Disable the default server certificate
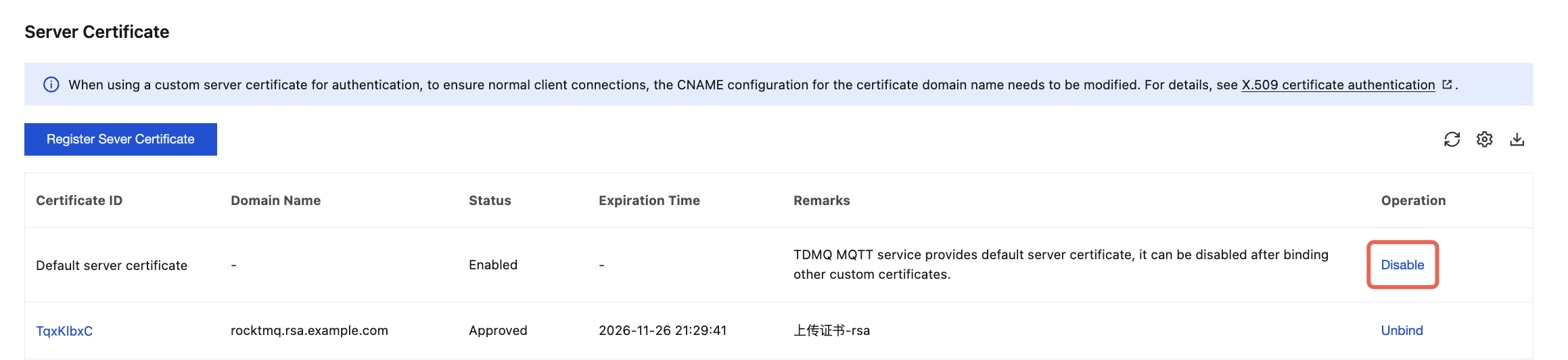The width and height of the screenshot is (1568, 360). (x=1402, y=265)
